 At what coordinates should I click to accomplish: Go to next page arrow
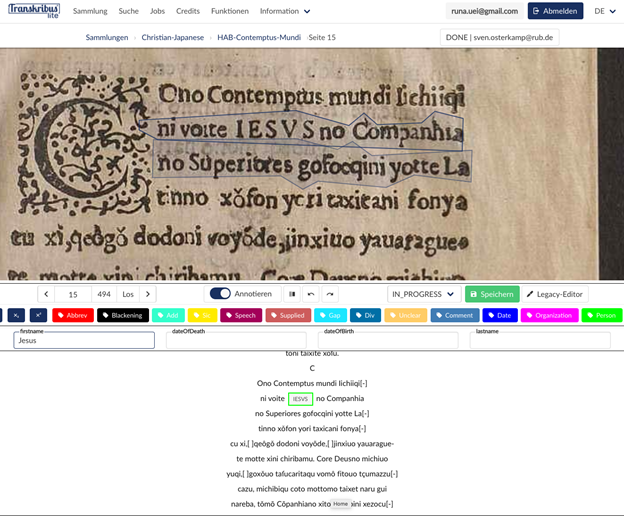(148, 294)
